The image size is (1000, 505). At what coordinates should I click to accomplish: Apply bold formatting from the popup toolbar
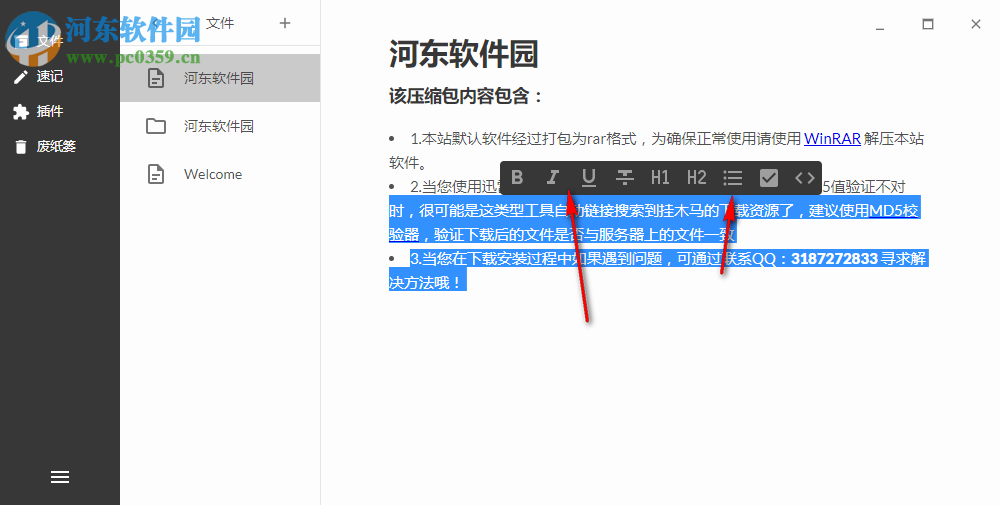[x=517, y=177]
